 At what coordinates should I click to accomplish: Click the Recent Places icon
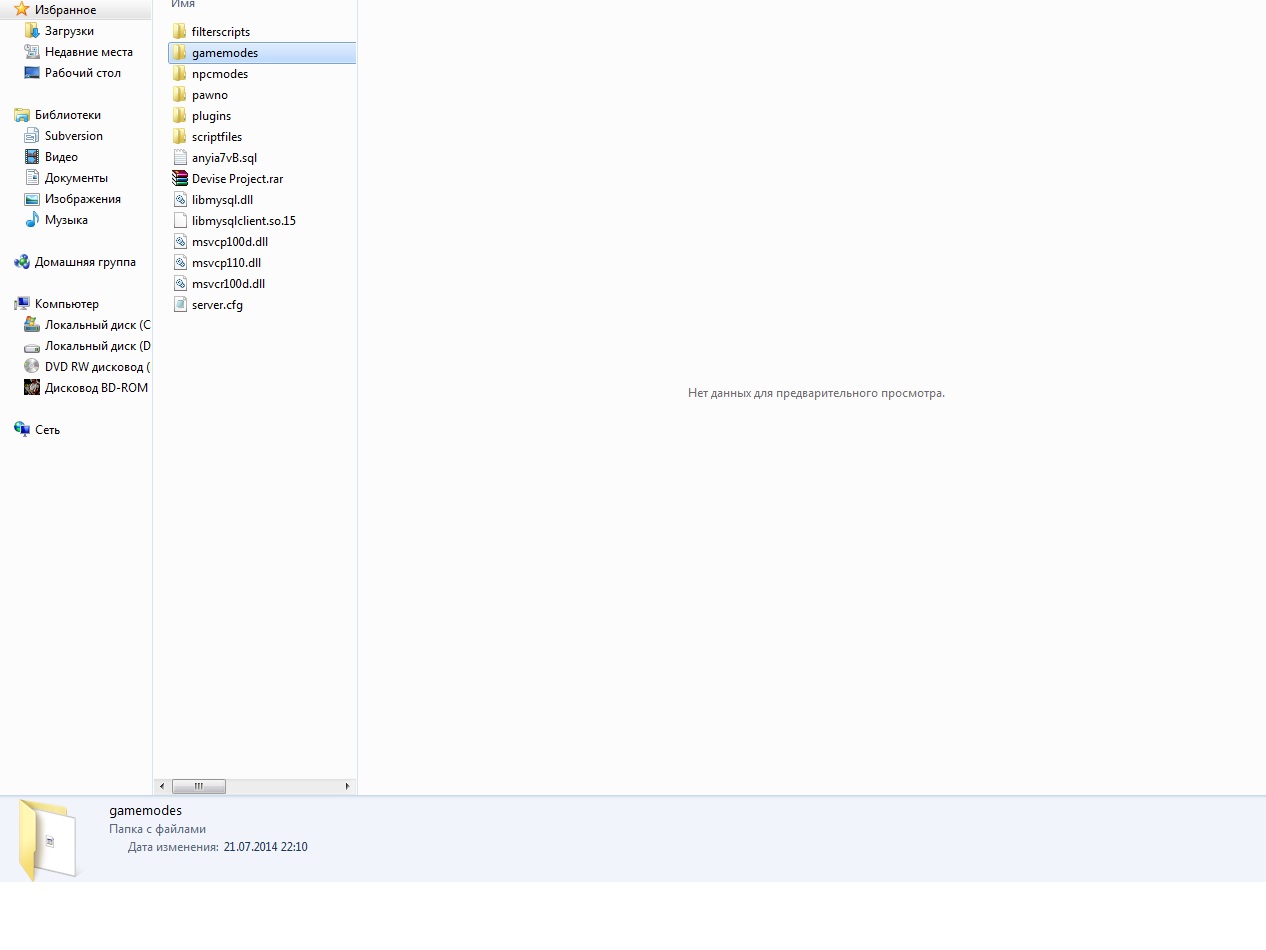pyautogui.click(x=32, y=51)
